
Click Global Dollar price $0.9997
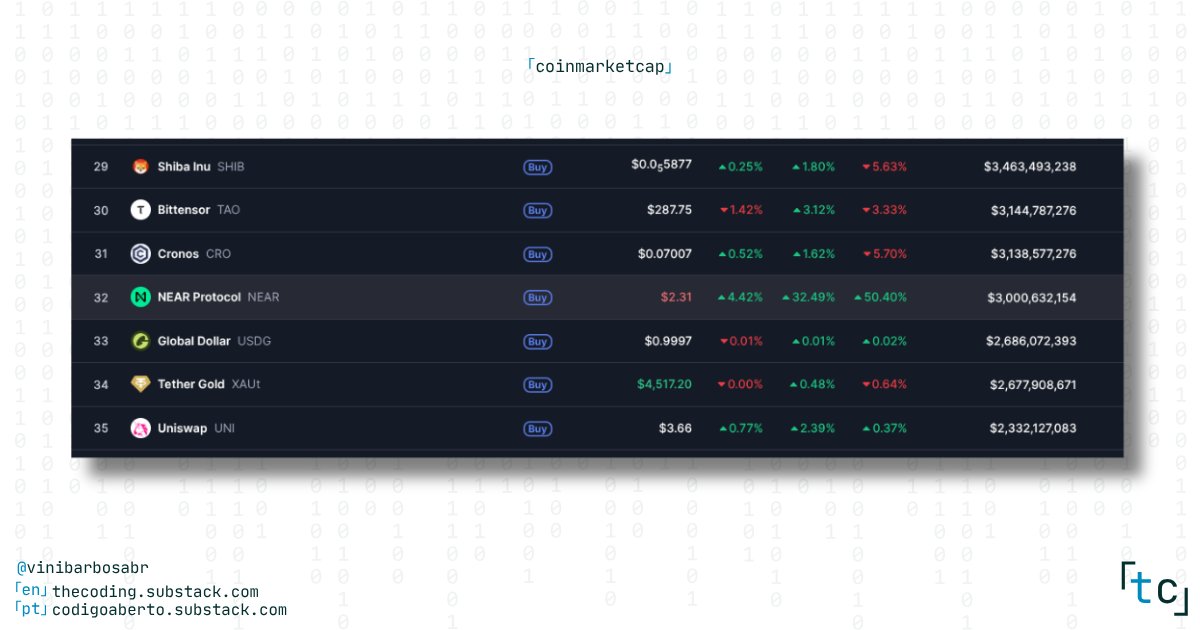pyautogui.click(x=668, y=341)
